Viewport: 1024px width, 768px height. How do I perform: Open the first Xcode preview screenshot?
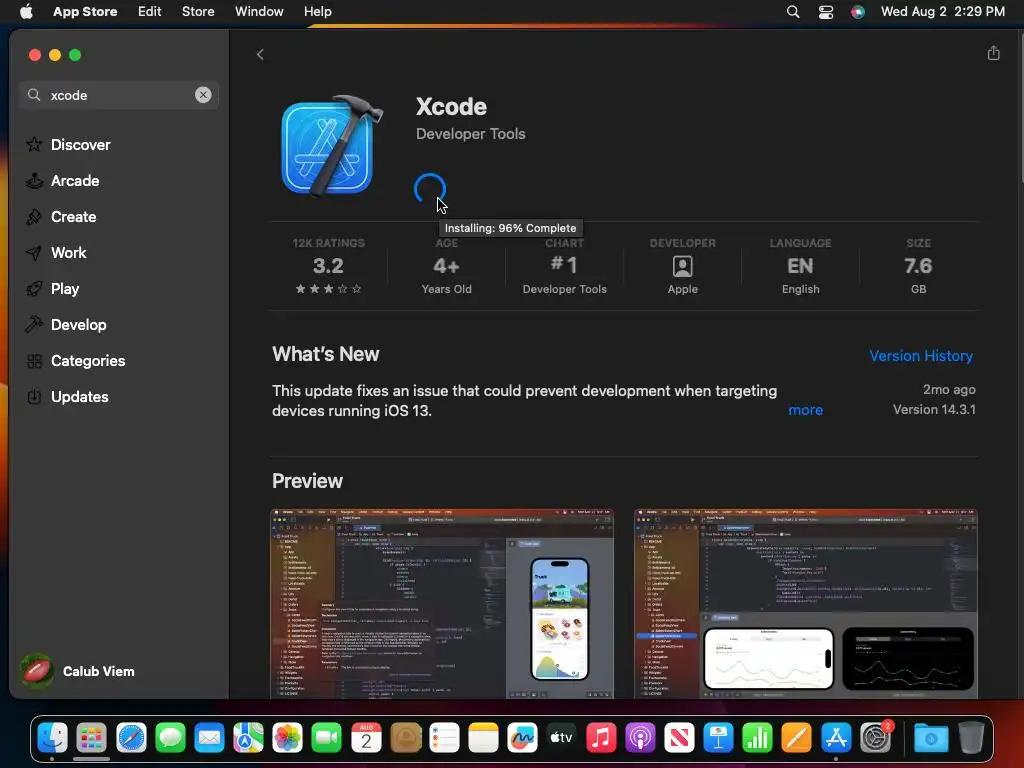click(x=442, y=603)
